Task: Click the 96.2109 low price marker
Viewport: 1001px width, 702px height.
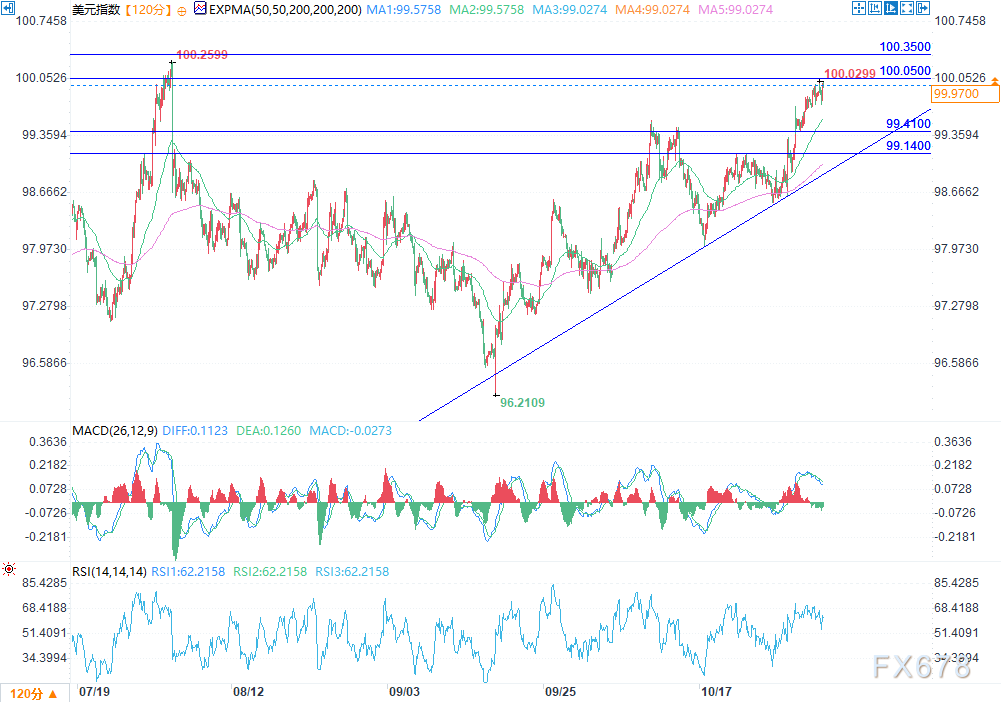Action: [522, 402]
